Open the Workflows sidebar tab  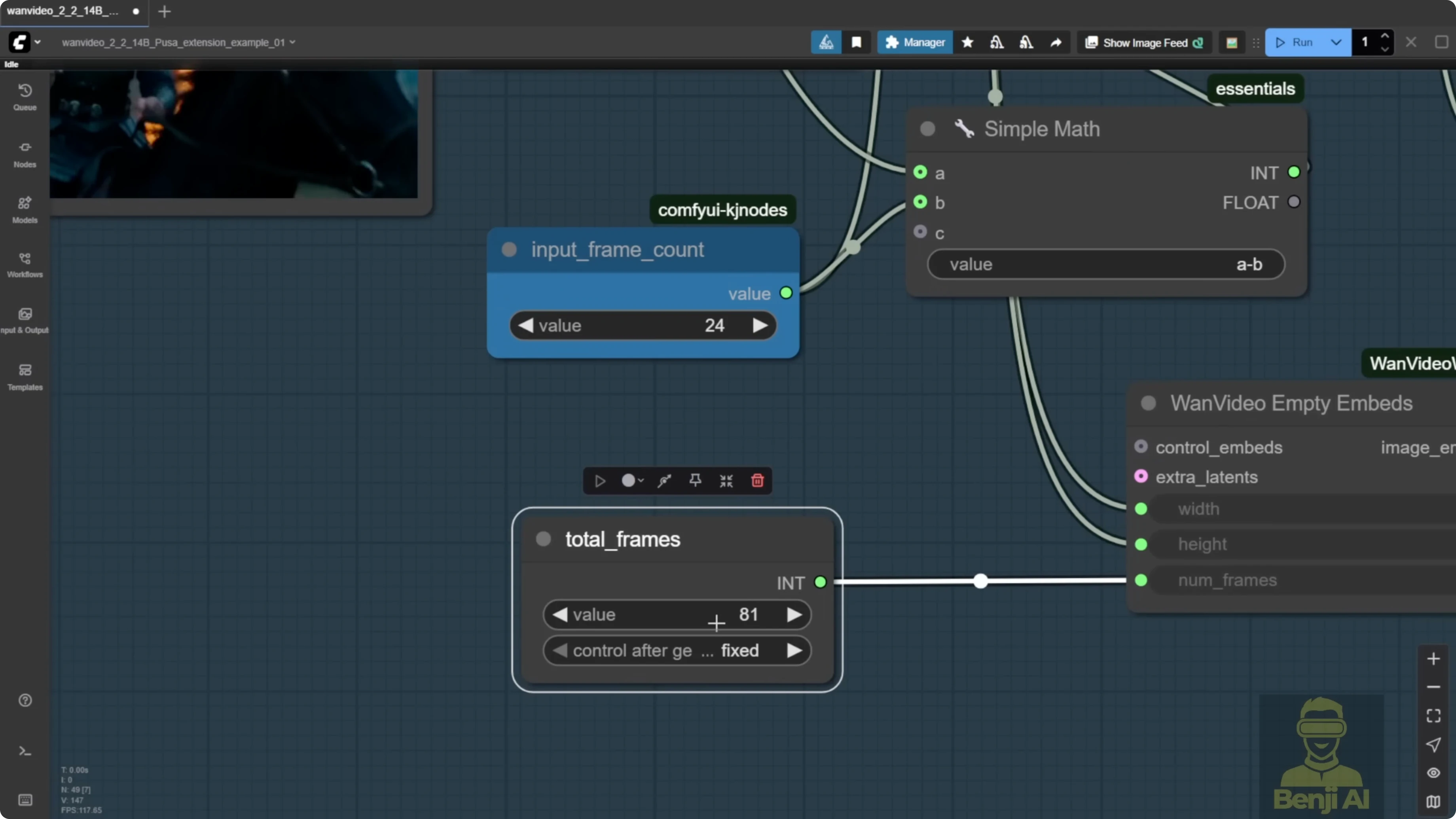(25, 265)
